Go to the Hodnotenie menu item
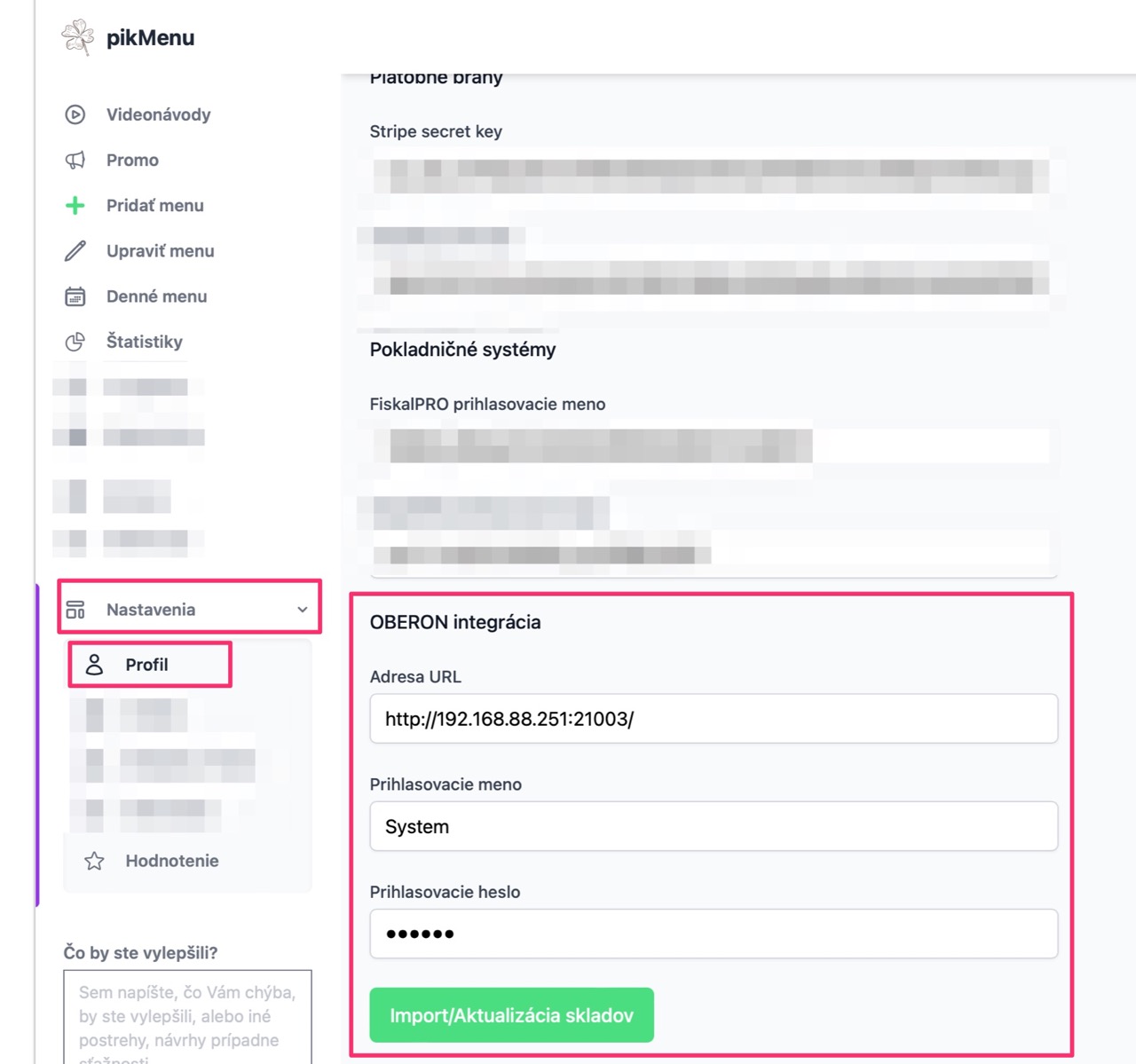This screenshot has height=1064, width=1136. [172, 861]
